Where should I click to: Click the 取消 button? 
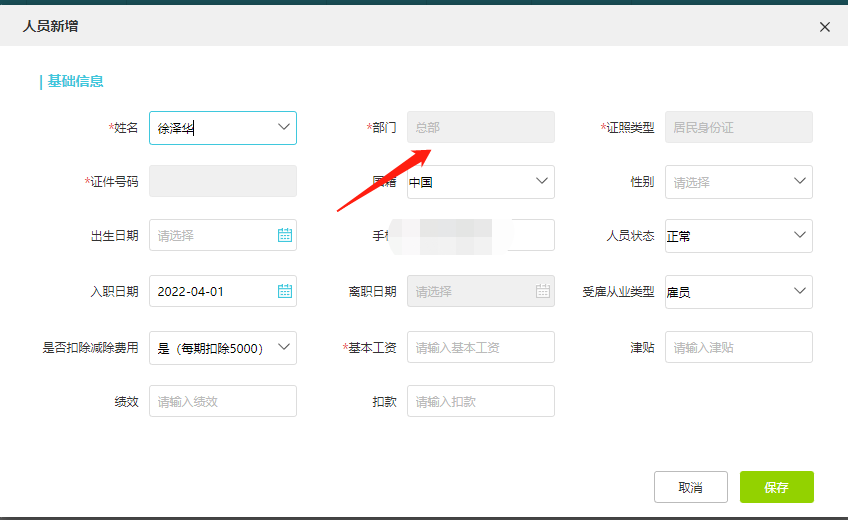click(691, 487)
